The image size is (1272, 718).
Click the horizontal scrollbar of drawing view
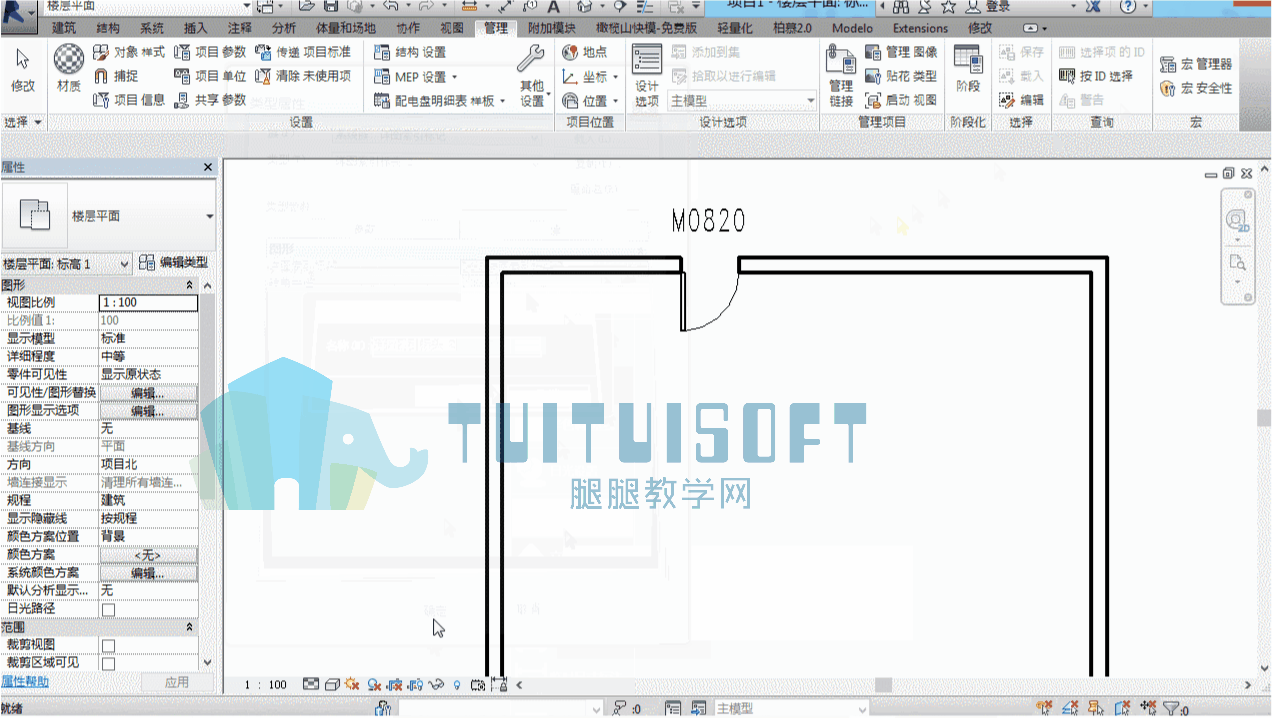884,685
